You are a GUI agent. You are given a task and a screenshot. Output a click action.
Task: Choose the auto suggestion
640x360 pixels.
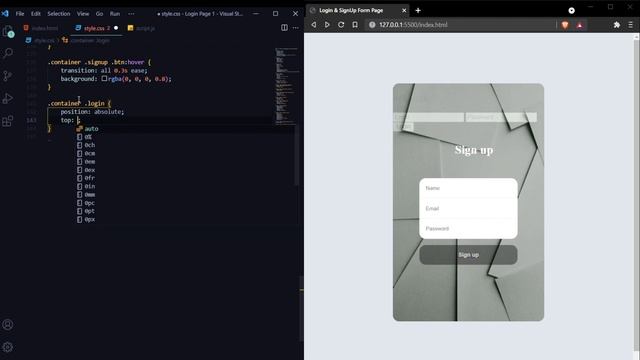(91, 129)
